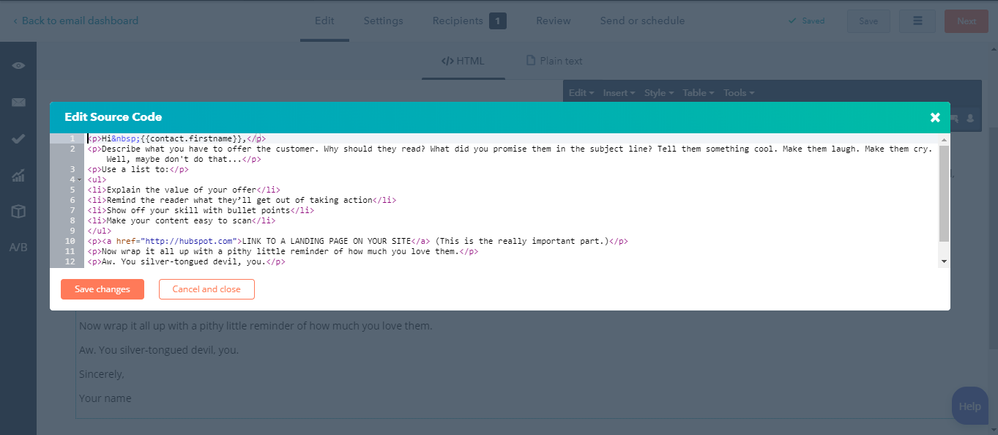Click the cube box icon in sidebar
The height and width of the screenshot is (435, 998).
18,212
